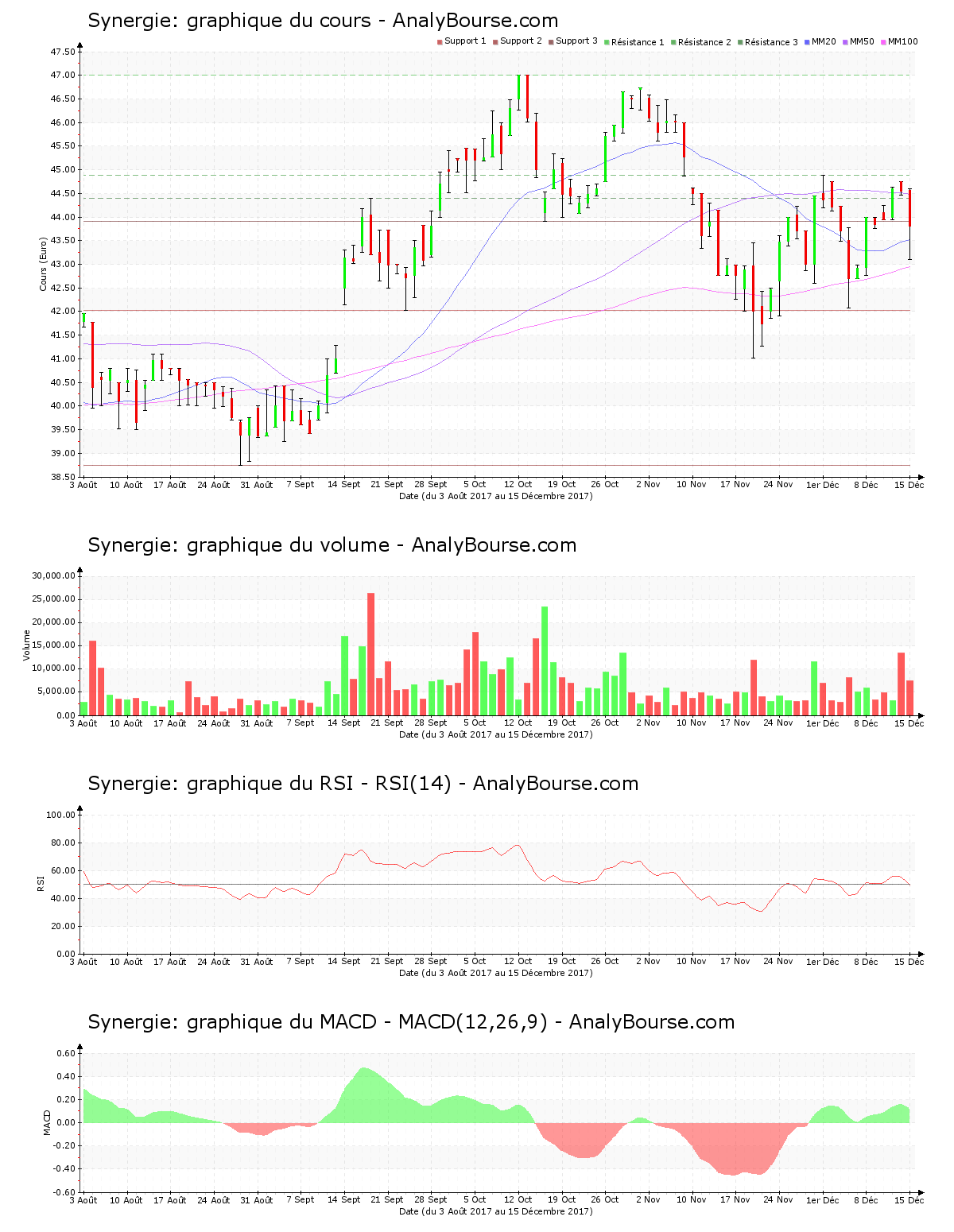Select the Résistance 3 legend label
This screenshot has height=1232, width=954.
(771, 42)
